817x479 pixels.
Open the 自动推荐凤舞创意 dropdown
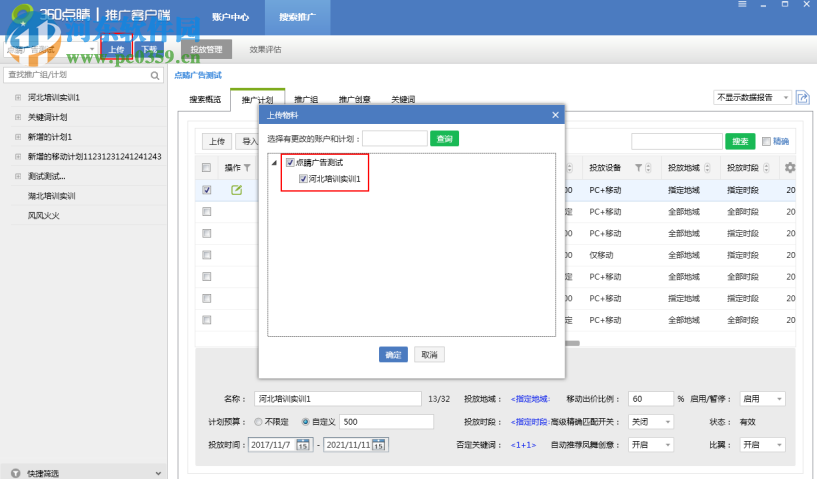[650, 445]
